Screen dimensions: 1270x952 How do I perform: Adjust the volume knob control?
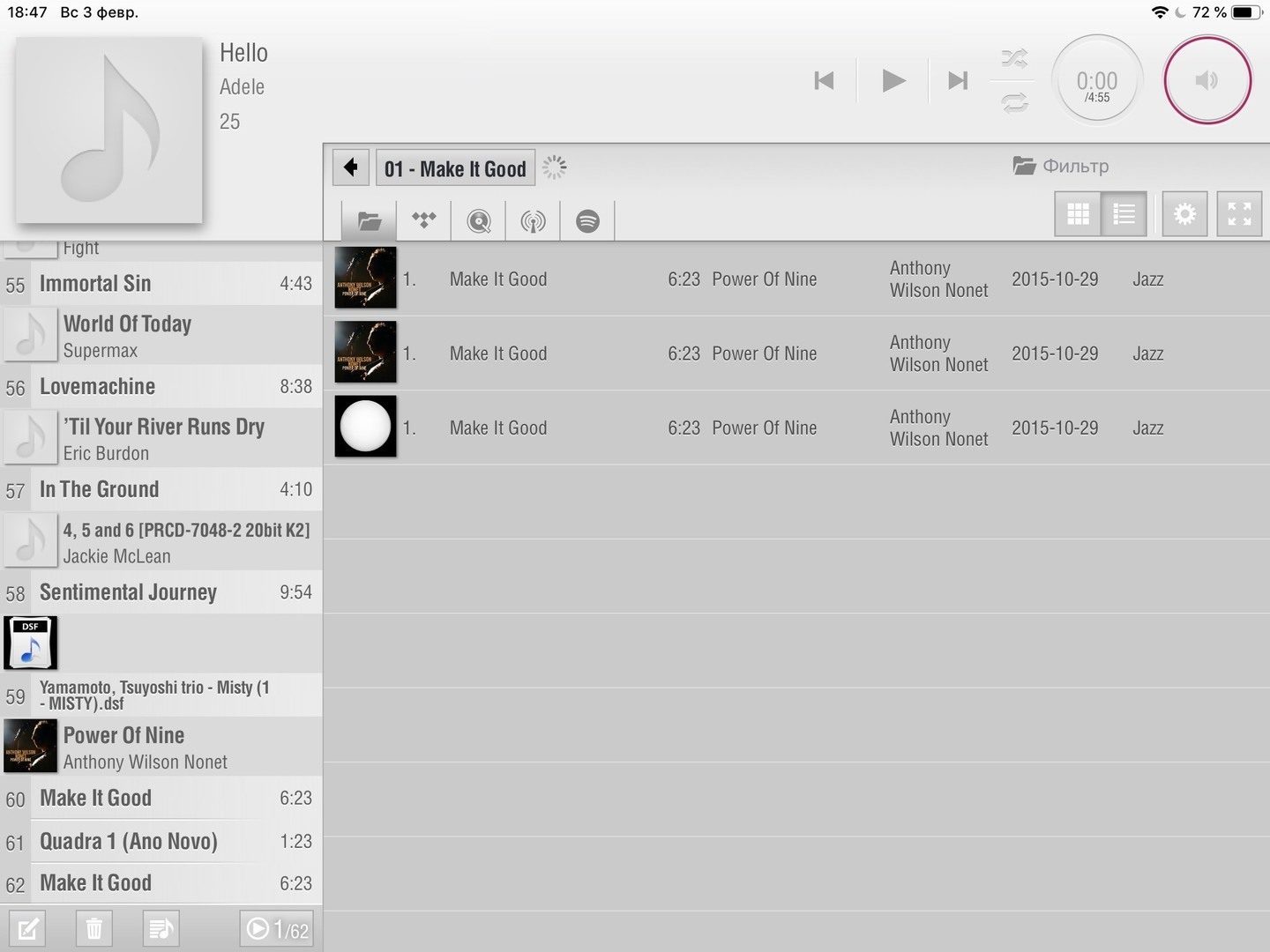[1206, 80]
